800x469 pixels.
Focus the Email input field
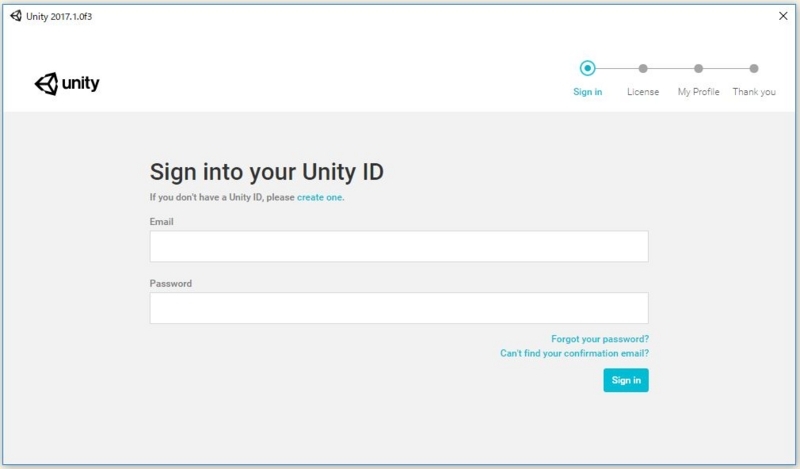(399, 246)
